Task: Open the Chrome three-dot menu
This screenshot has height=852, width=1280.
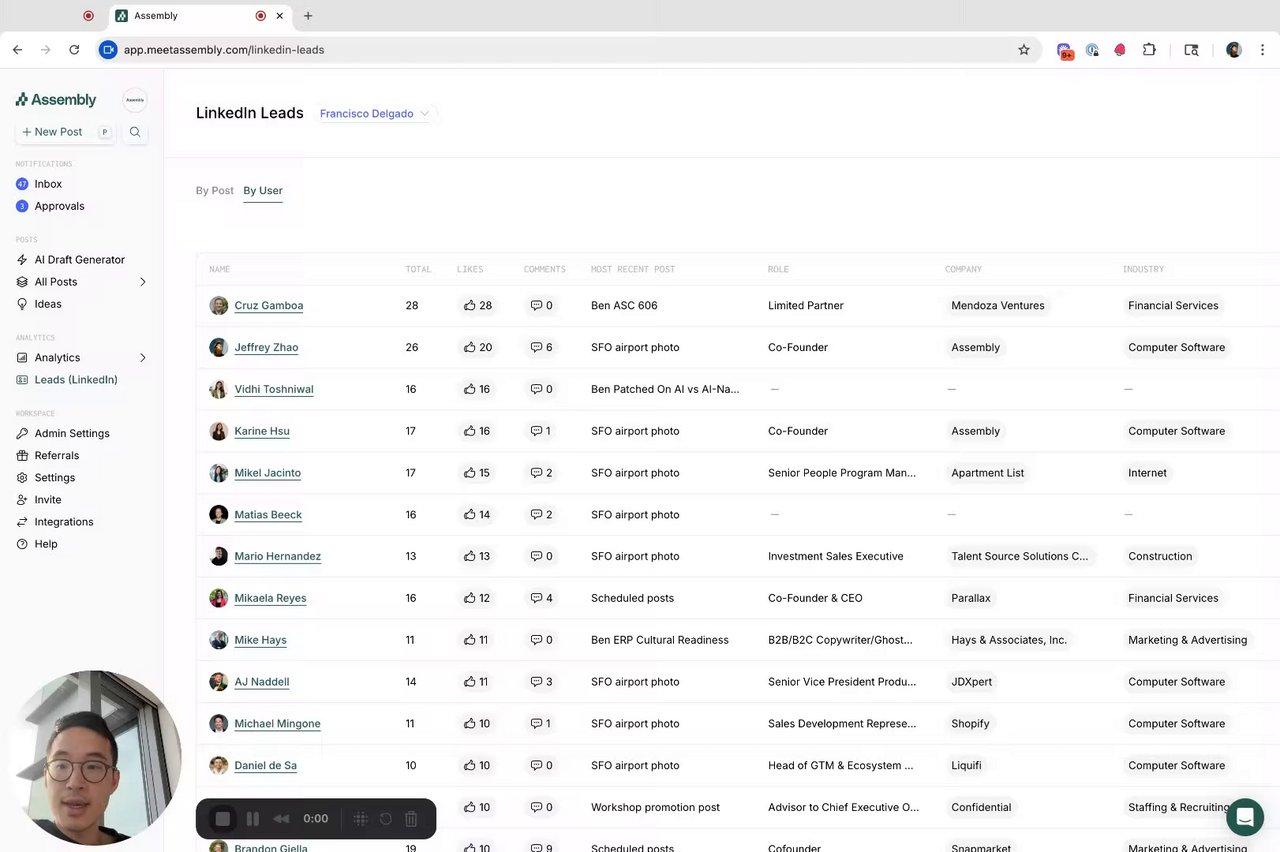Action: point(1264,50)
